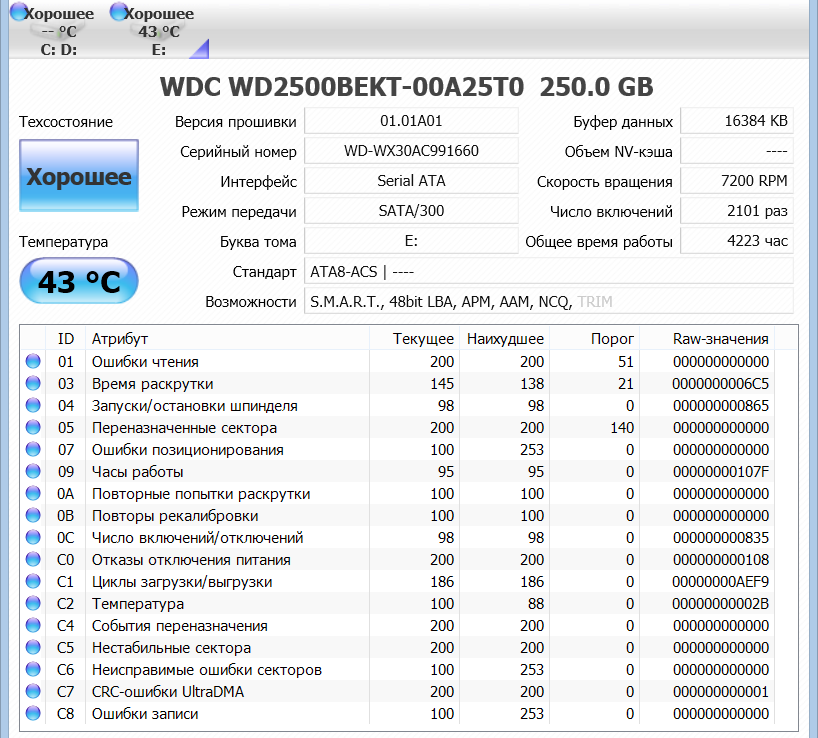Click status orb for Ошибки чтения row
The width and height of the screenshot is (818, 738).
click(x=33, y=361)
